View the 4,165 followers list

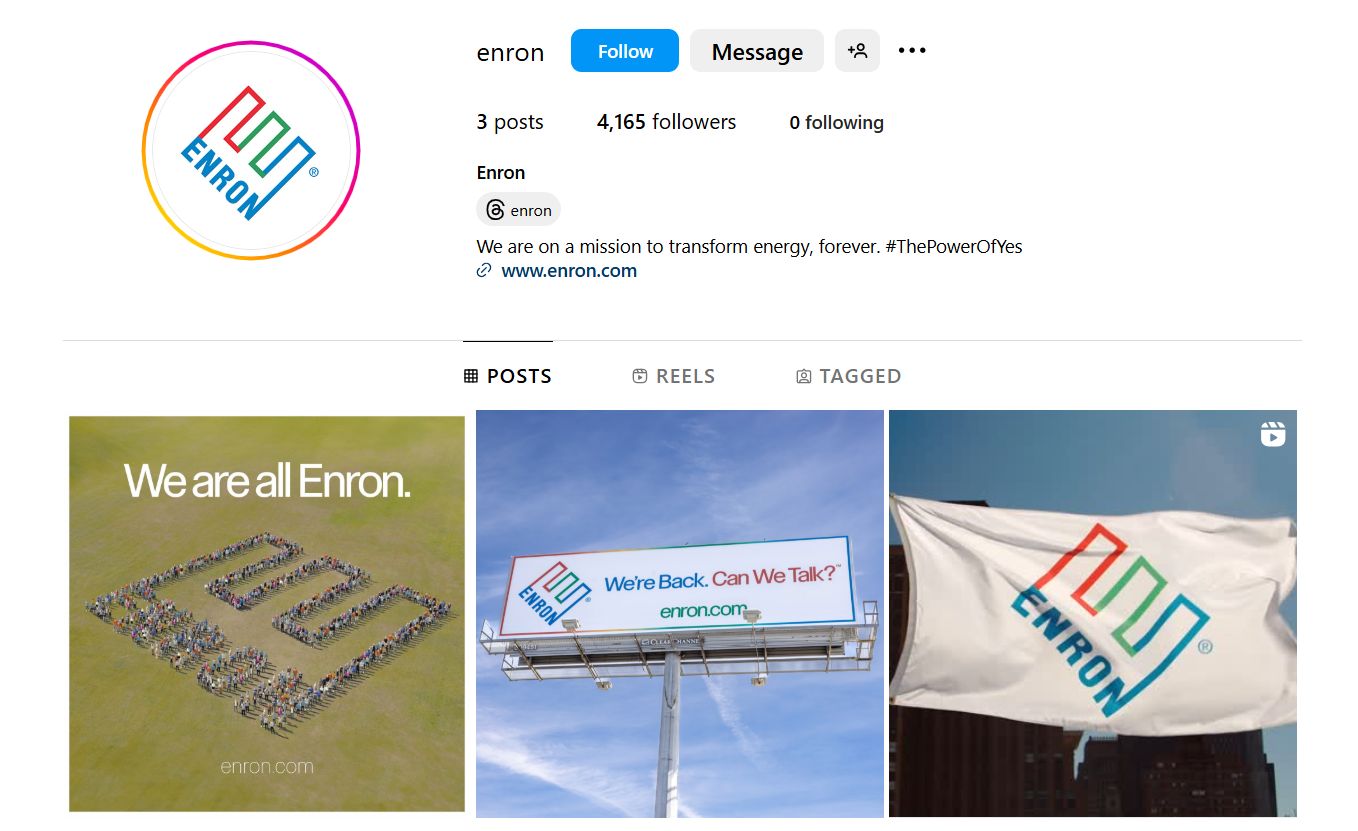pyautogui.click(x=666, y=122)
